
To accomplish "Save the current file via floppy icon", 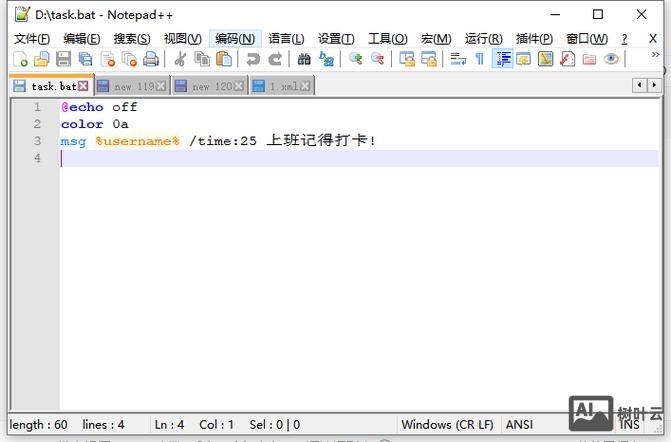I will pos(63,59).
